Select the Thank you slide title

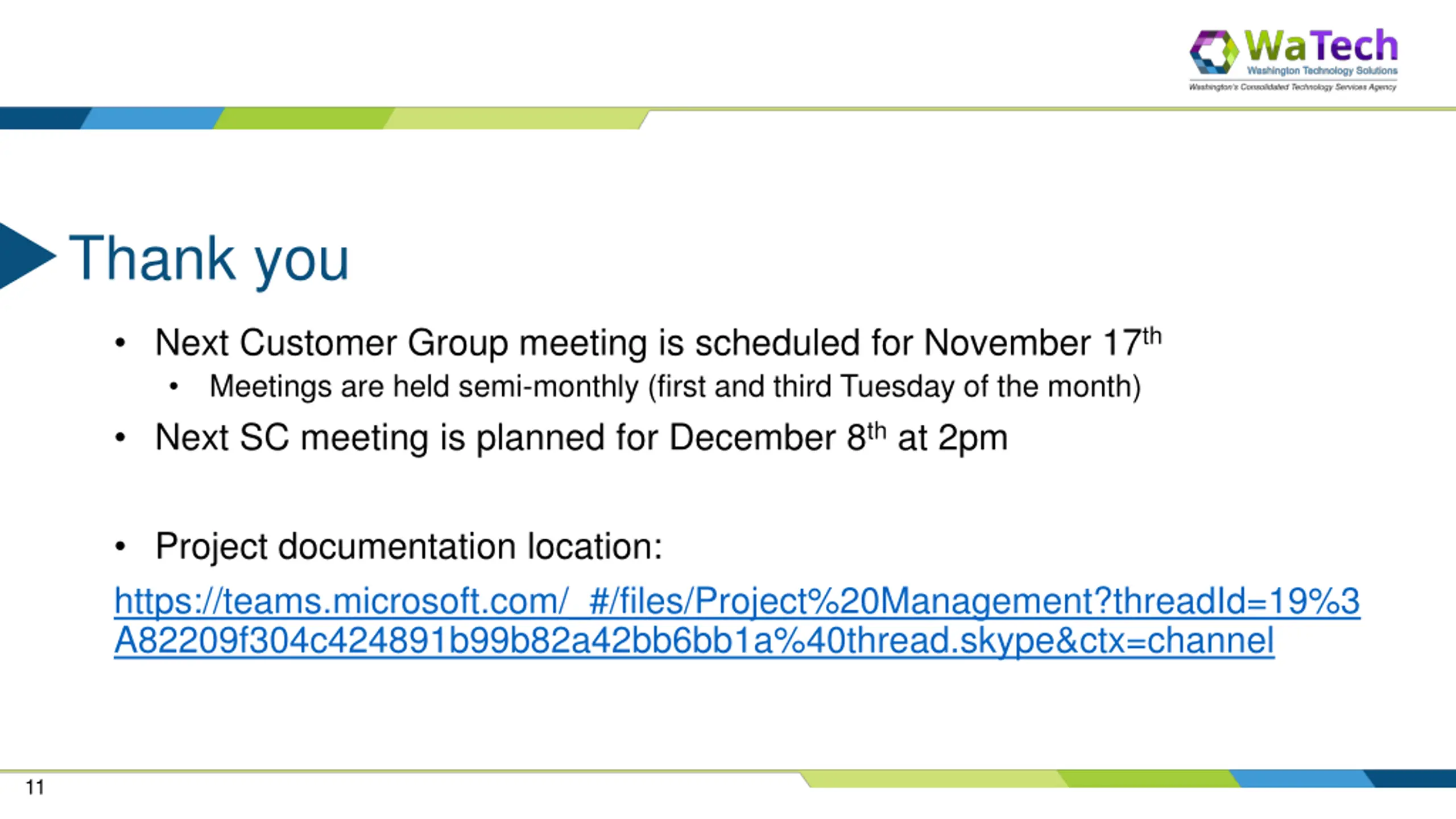point(209,259)
